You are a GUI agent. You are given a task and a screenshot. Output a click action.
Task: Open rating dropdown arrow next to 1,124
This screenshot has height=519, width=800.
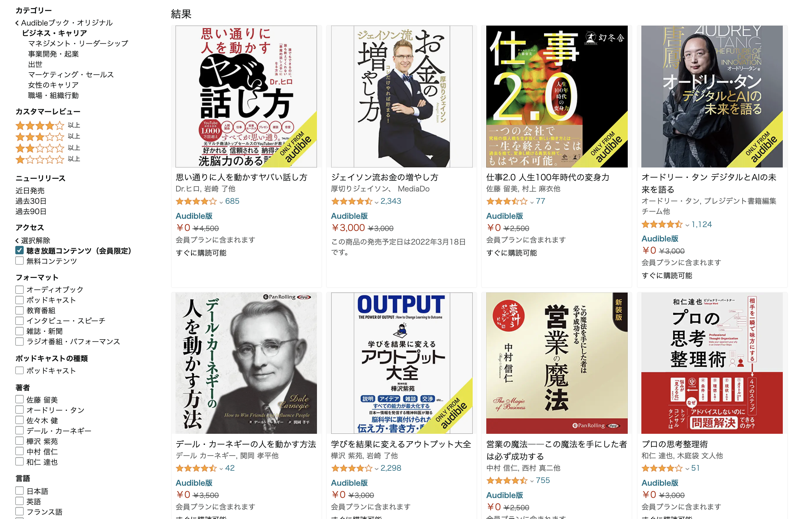687,225
